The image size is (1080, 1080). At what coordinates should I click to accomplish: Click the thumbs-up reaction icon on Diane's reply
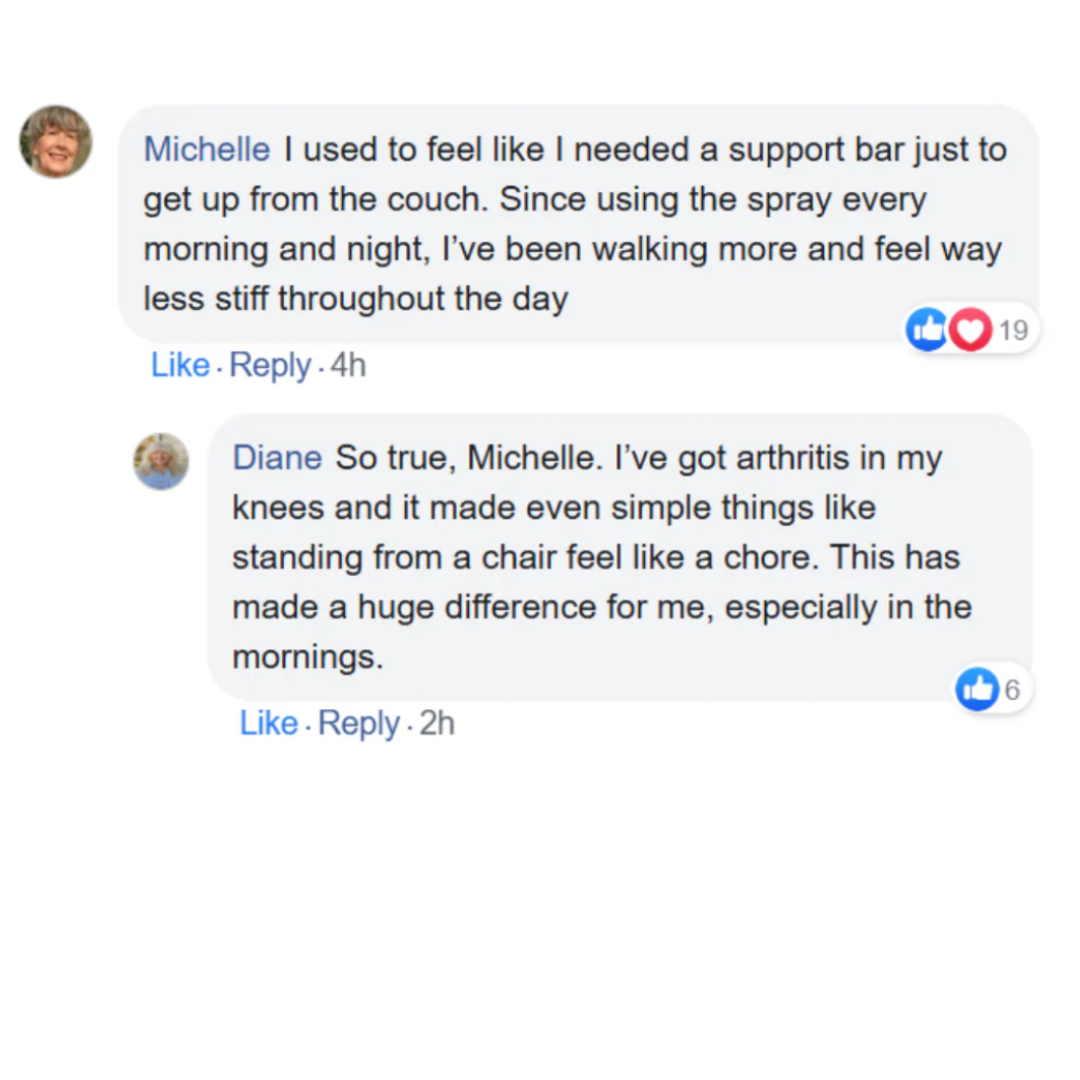pyautogui.click(x=977, y=688)
